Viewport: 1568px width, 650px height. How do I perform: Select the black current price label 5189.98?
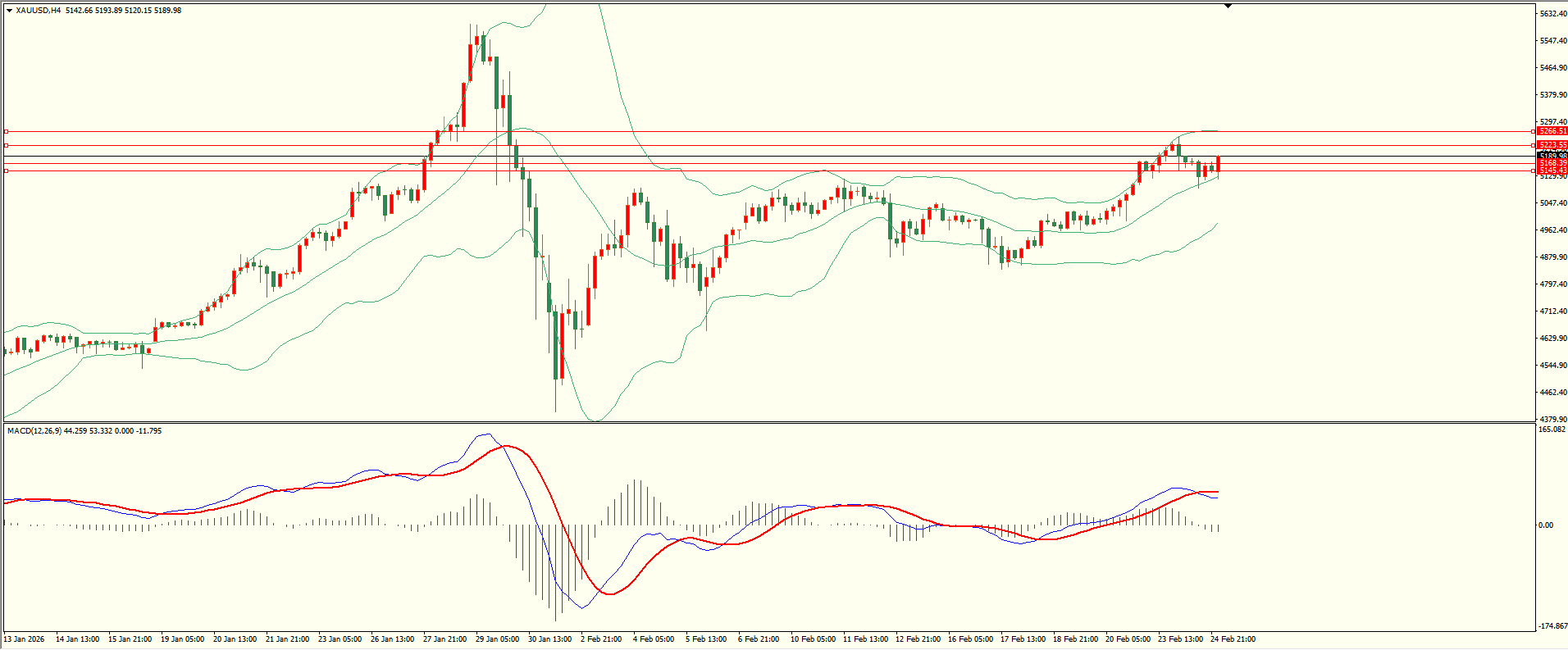1552,155
